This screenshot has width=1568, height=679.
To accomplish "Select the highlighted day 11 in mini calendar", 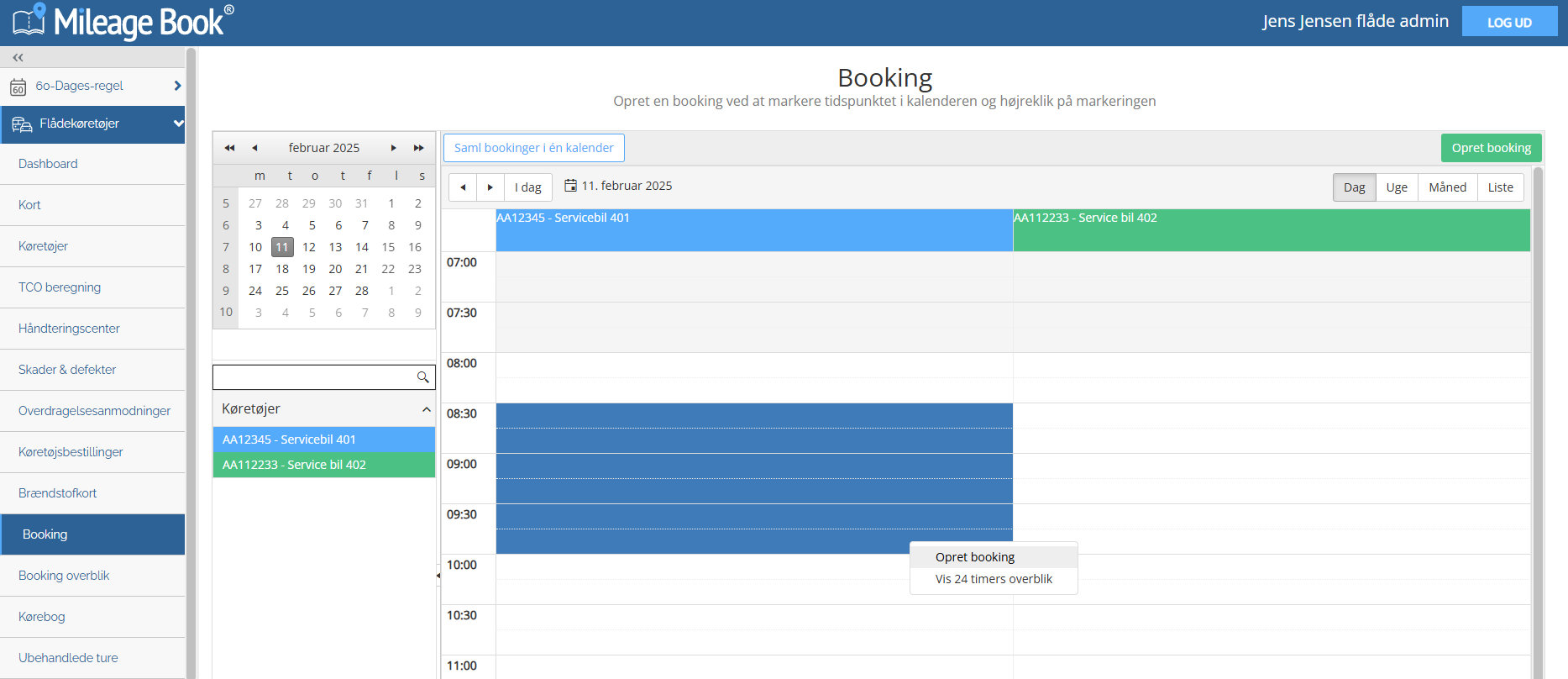I will pos(282,247).
